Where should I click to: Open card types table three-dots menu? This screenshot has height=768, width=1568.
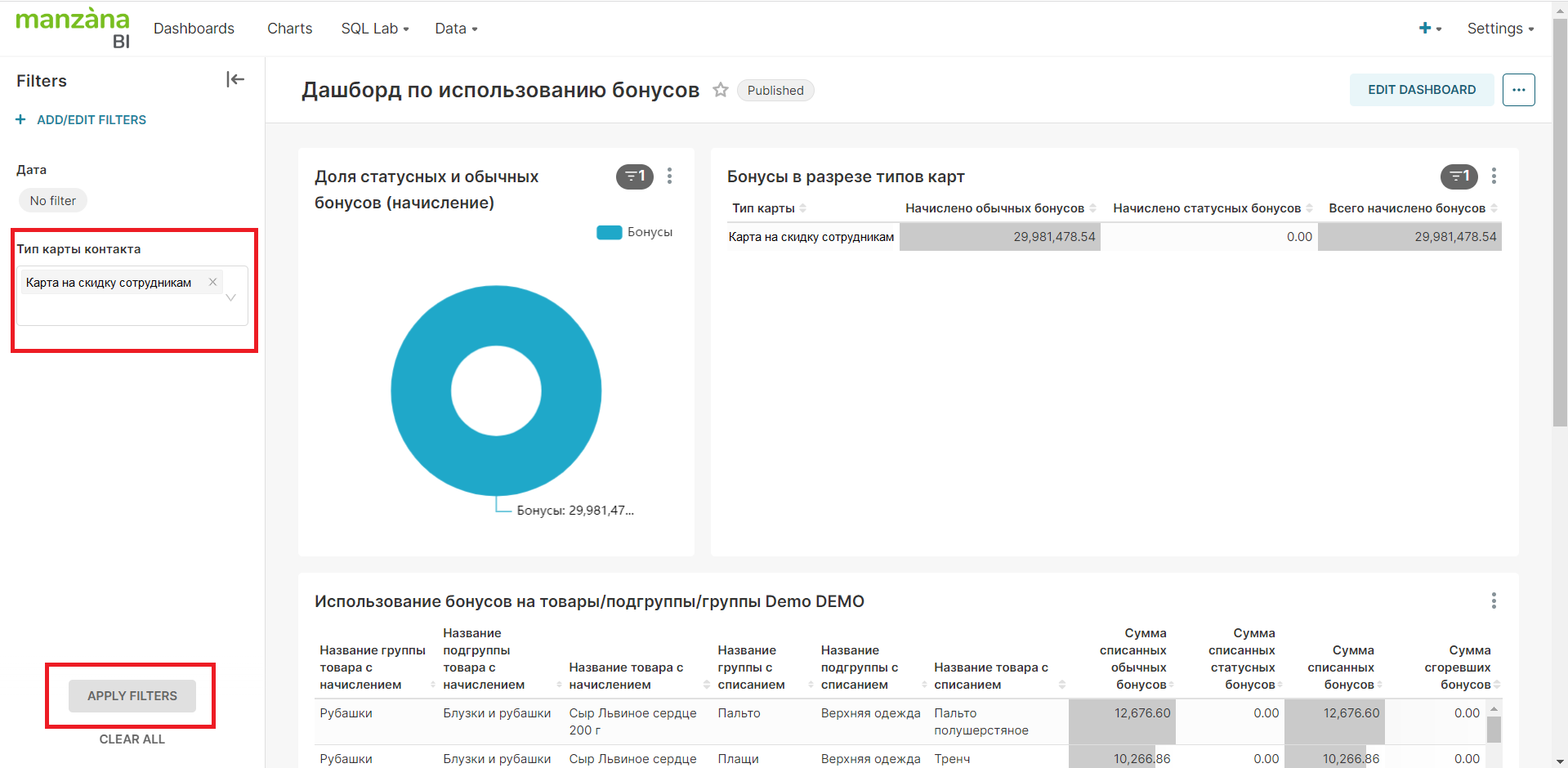(1494, 176)
